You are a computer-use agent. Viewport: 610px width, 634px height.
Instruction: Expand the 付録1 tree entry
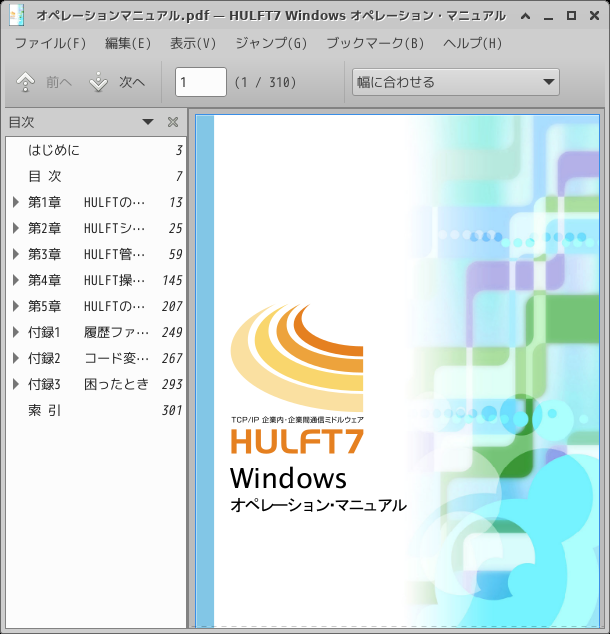tap(16, 332)
